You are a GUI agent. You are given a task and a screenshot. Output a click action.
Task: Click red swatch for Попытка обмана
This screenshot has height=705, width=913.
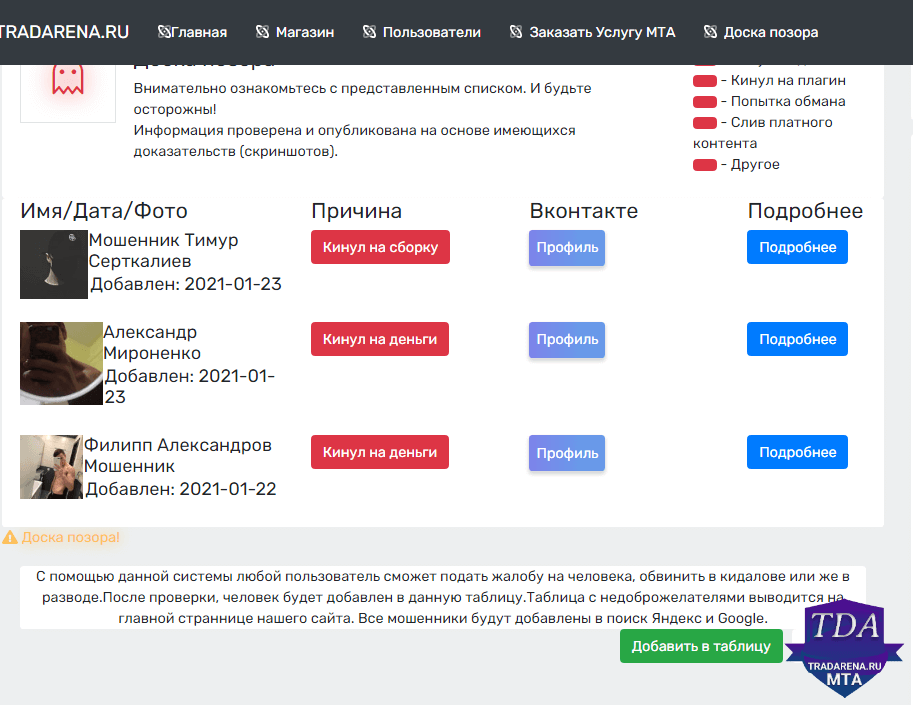(x=705, y=102)
